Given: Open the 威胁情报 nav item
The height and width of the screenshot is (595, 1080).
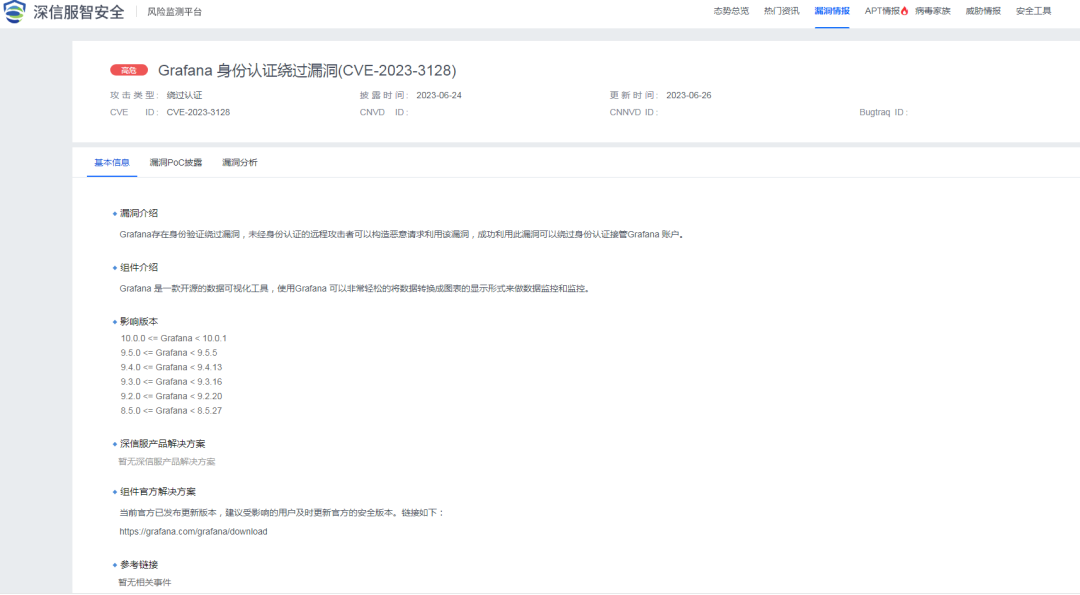Looking at the screenshot, I should tap(983, 11).
